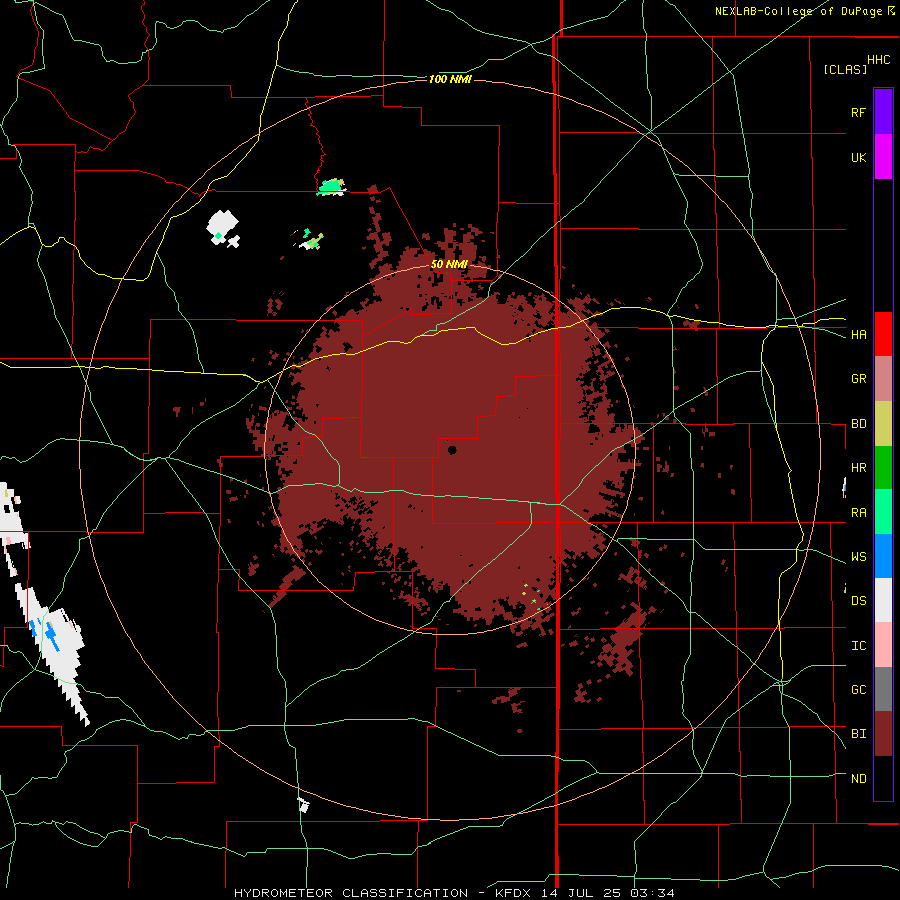900x900 pixels.
Task: Click the '03:34' timestamp text
Action: [x=652, y=893]
